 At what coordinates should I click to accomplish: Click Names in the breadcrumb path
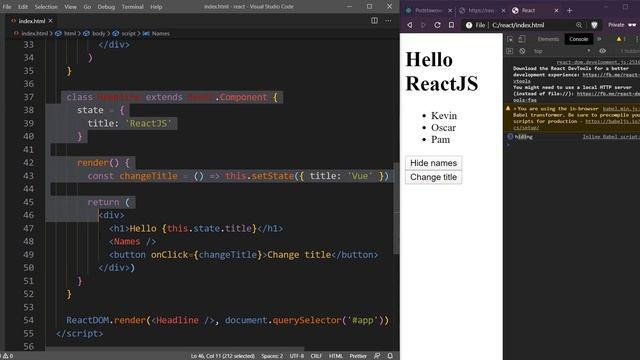161,33
